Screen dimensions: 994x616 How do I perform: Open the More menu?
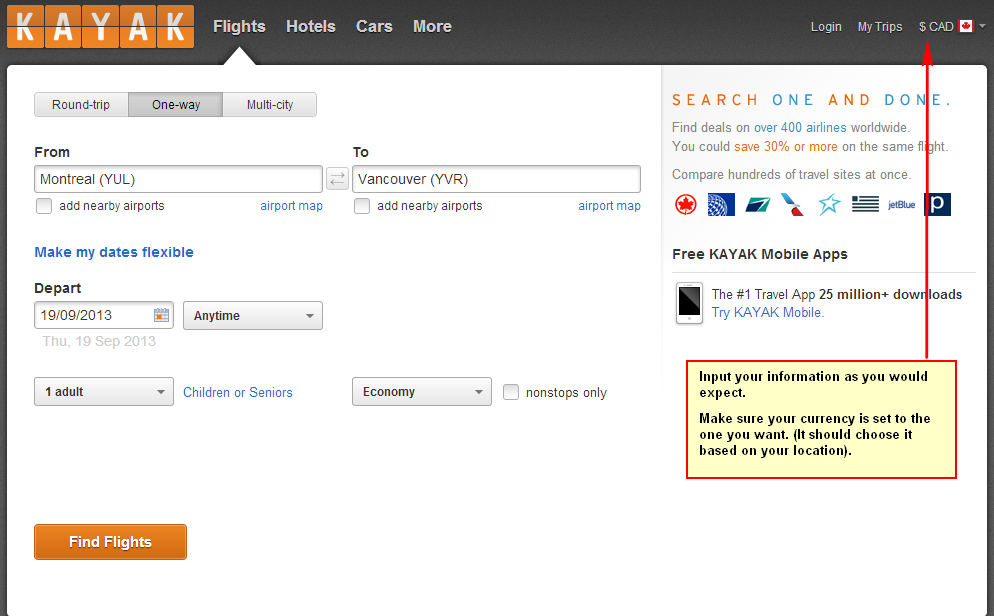(432, 27)
